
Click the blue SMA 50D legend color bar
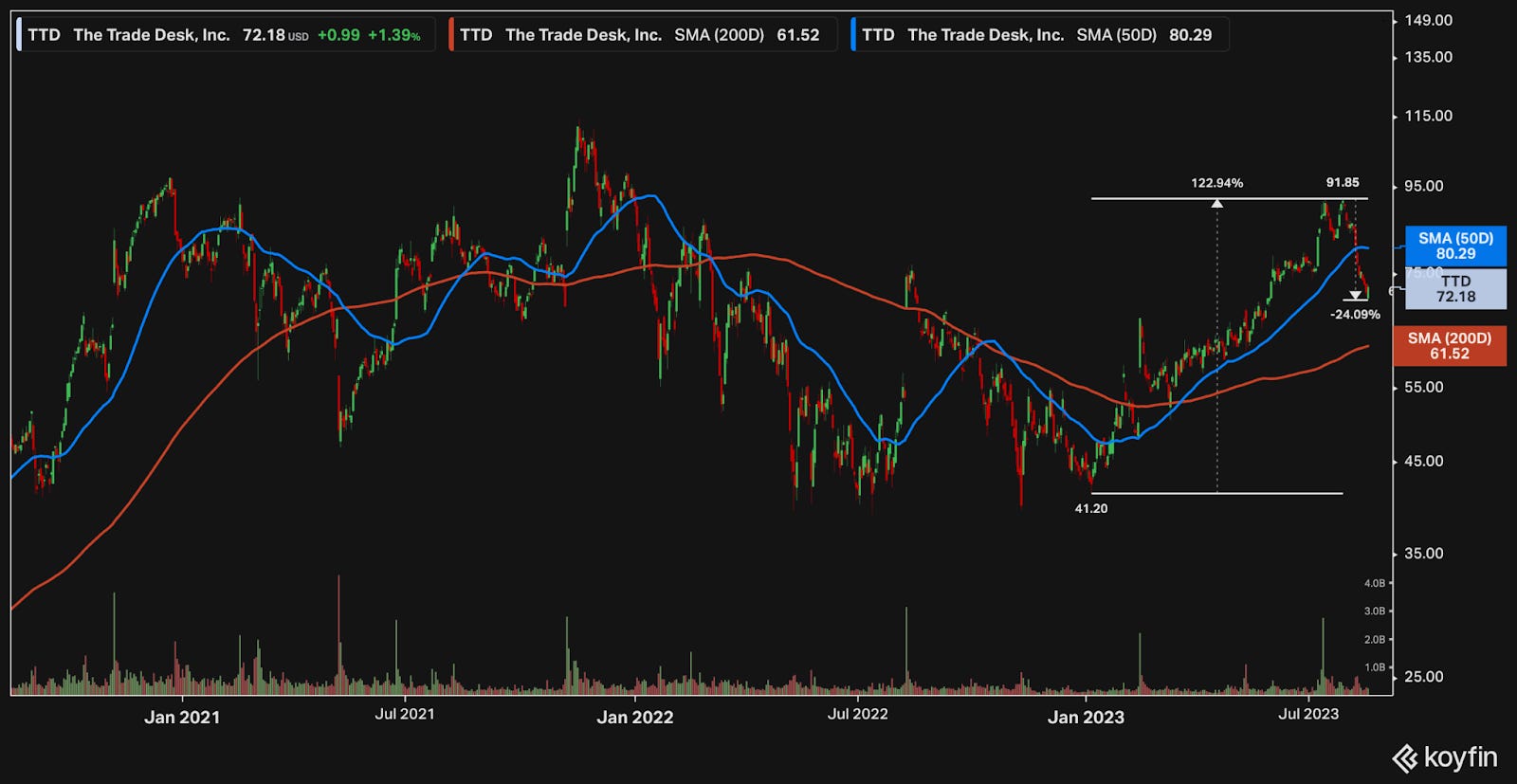click(853, 35)
